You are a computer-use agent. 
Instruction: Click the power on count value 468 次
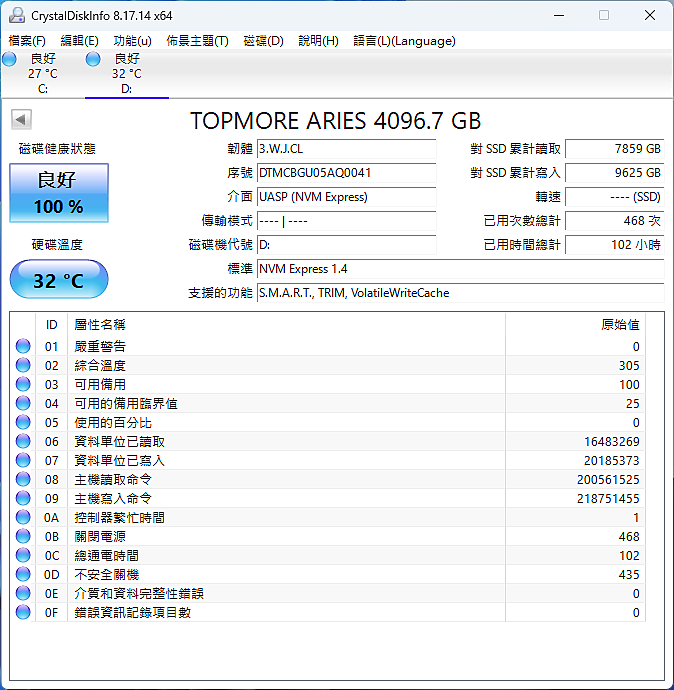(x=615, y=220)
